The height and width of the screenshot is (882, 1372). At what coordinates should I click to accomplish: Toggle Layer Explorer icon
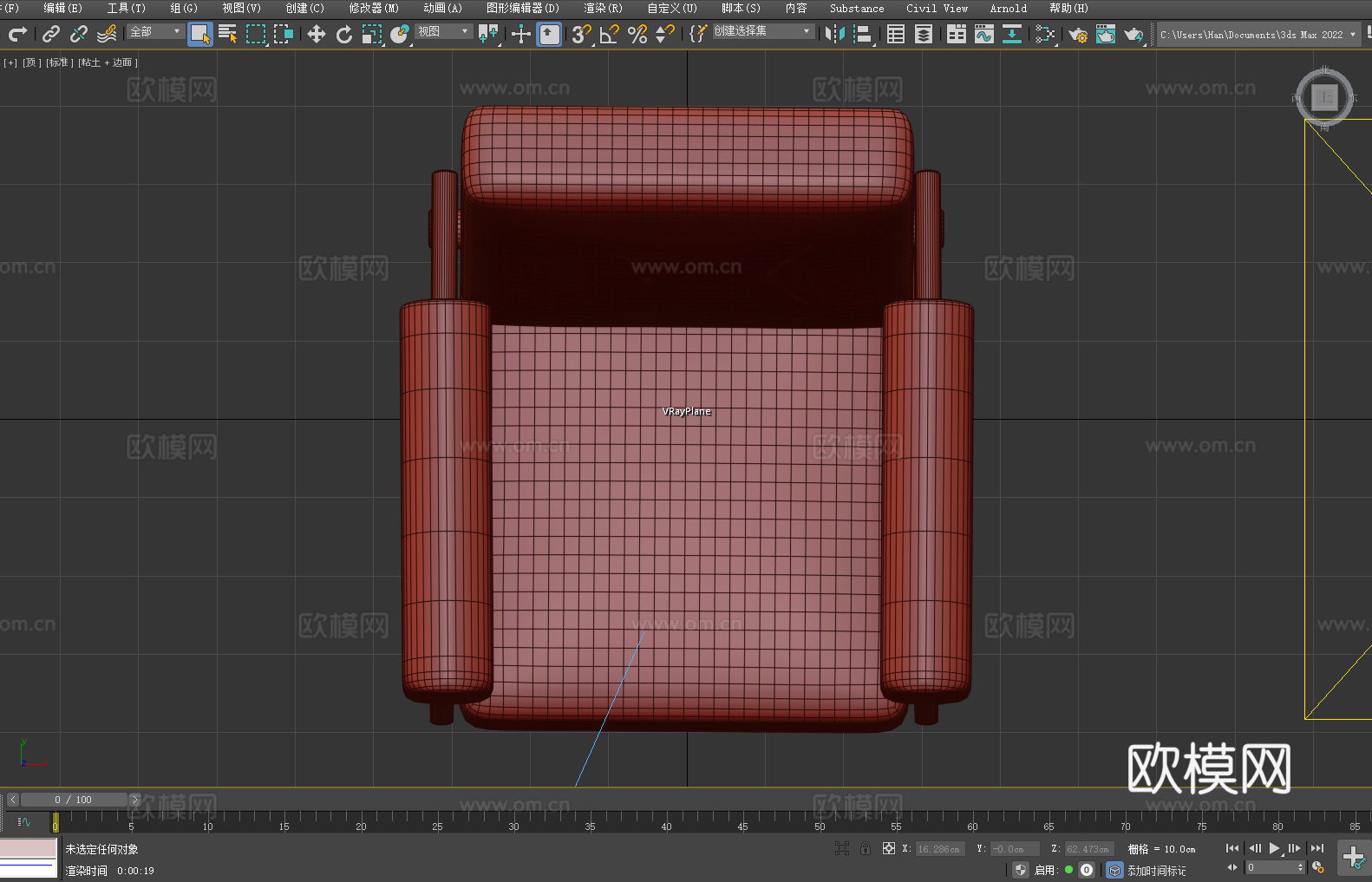coord(924,34)
